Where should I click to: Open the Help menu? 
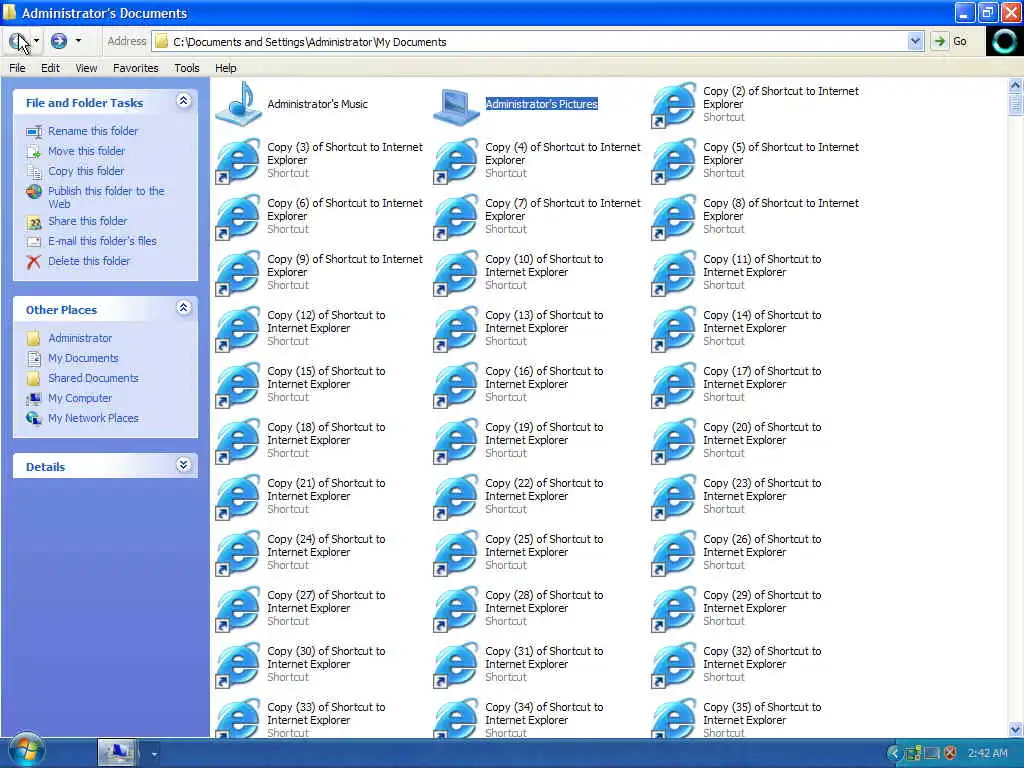[225, 68]
